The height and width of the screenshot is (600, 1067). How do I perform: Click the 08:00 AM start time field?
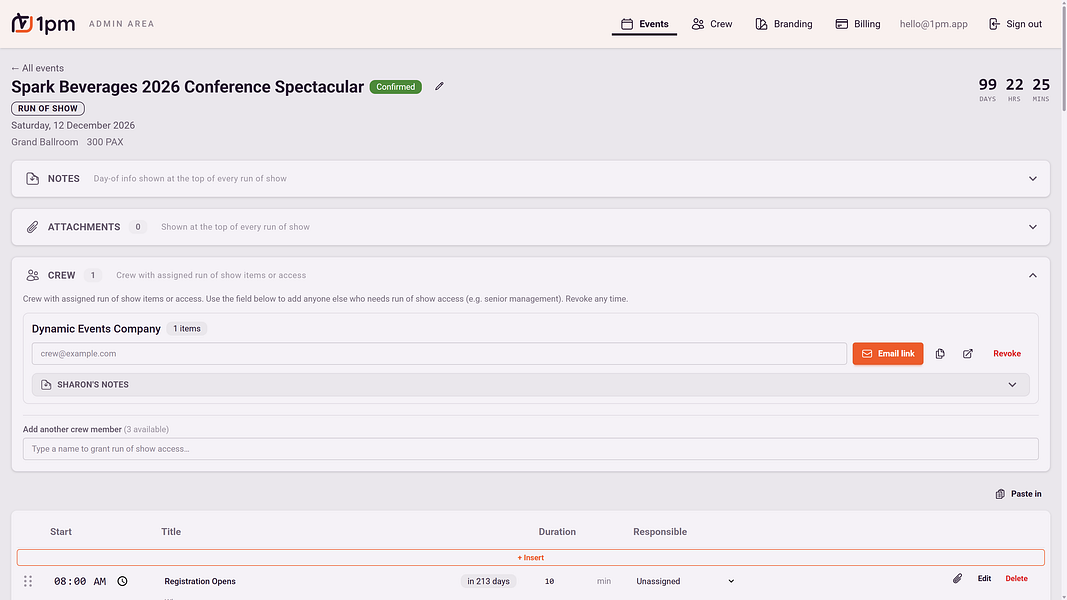[80, 582]
